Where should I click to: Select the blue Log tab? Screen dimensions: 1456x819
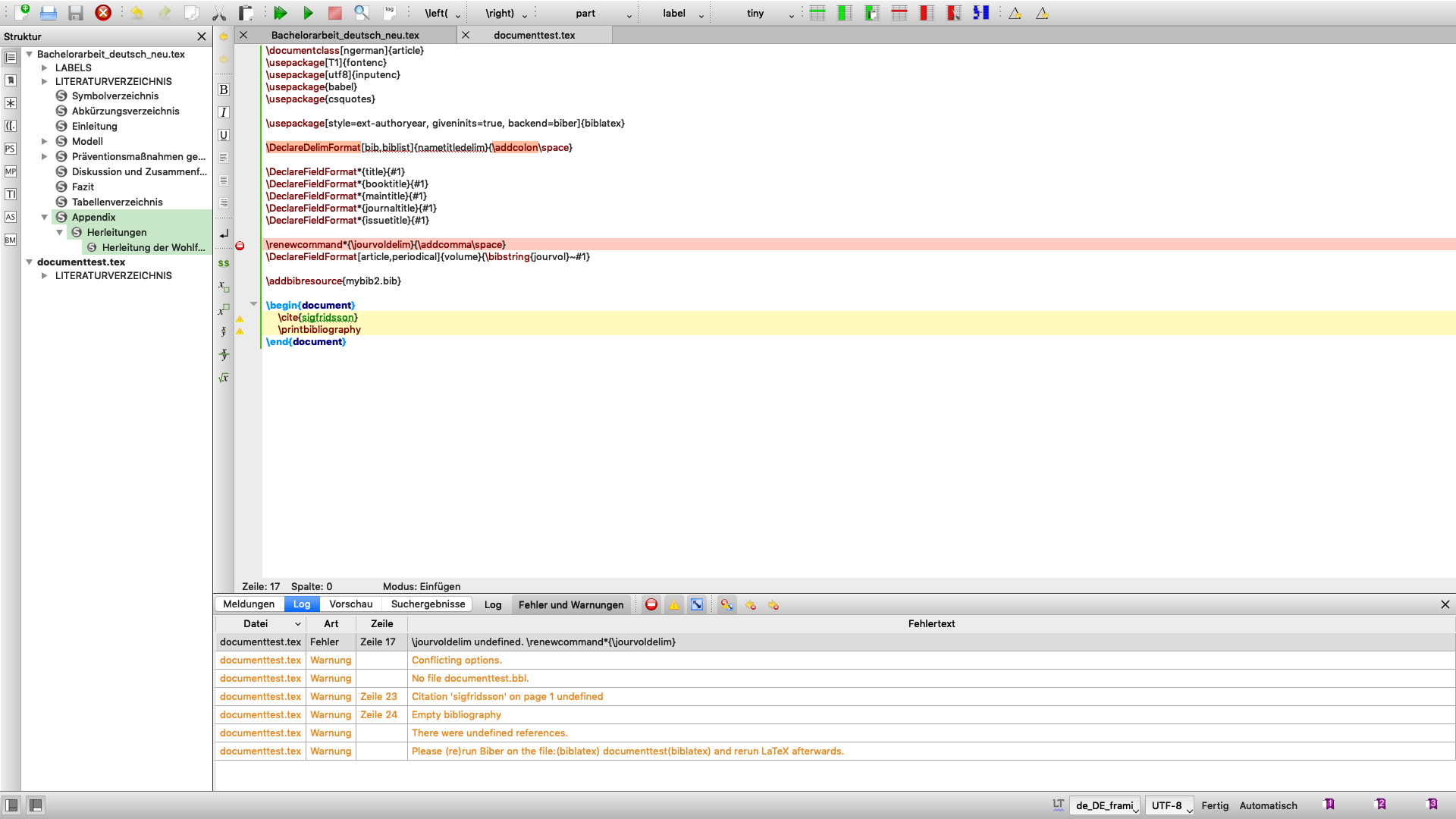click(x=302, y=604)
